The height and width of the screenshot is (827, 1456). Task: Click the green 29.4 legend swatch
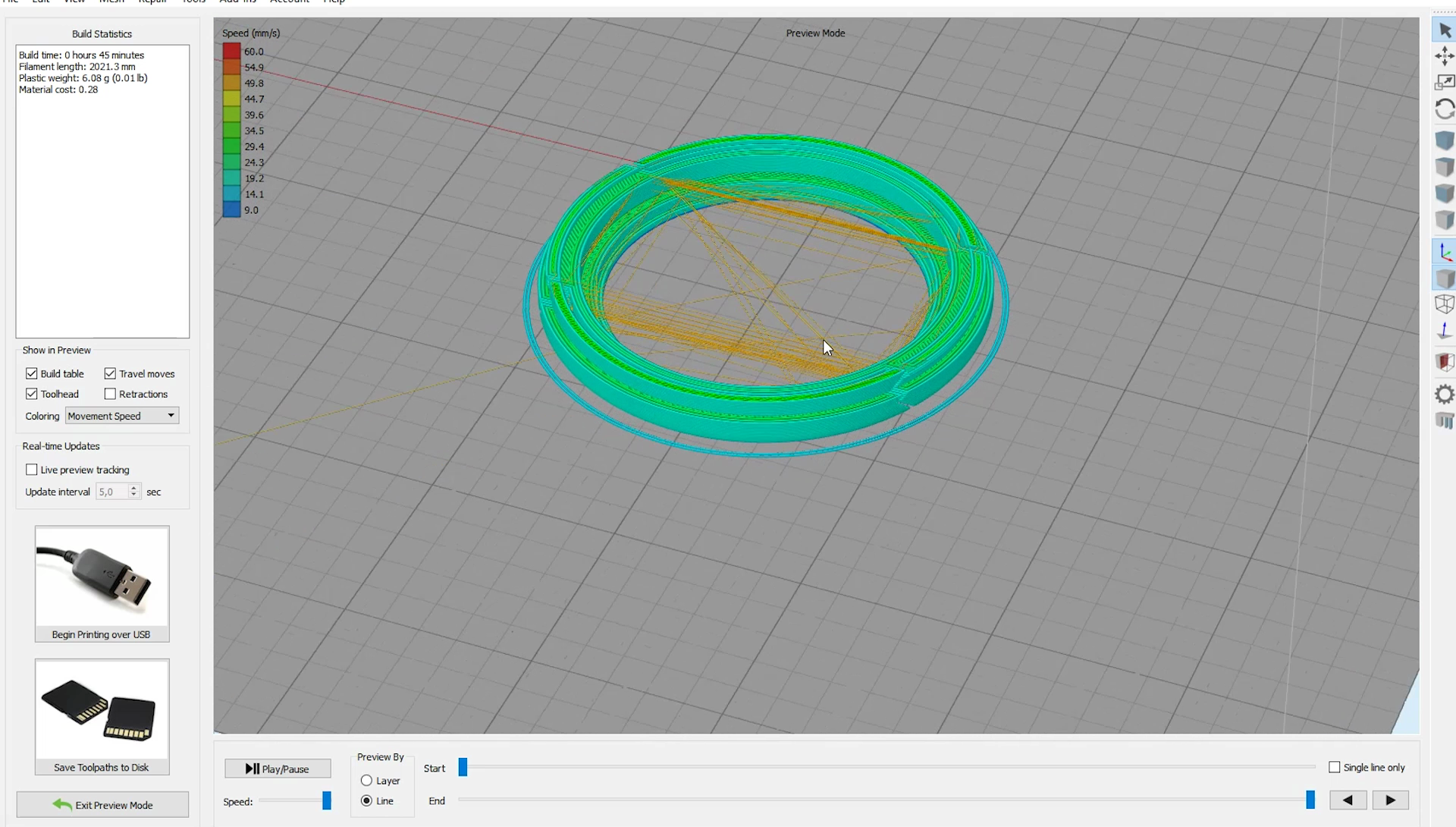pyautogui.click(x=231, y=146)
